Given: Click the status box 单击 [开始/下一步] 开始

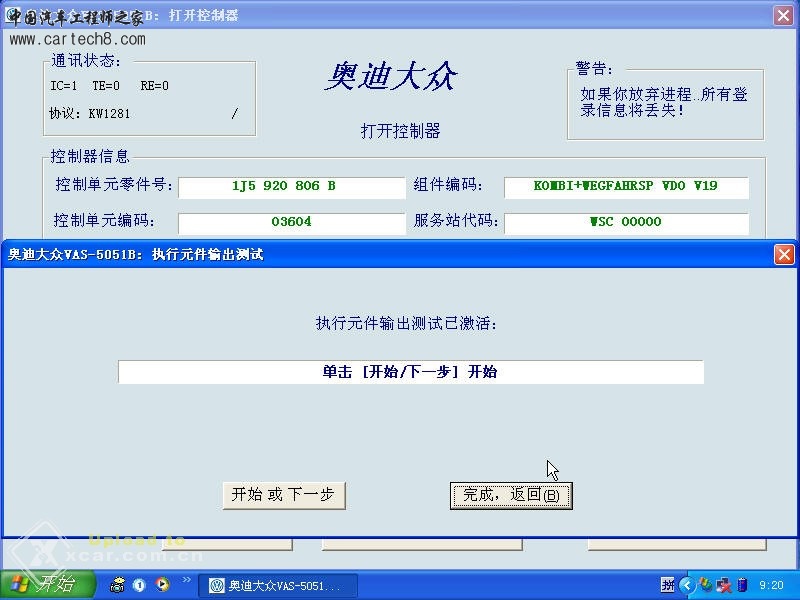Looking at the screenshot, I should coord(411,372).
